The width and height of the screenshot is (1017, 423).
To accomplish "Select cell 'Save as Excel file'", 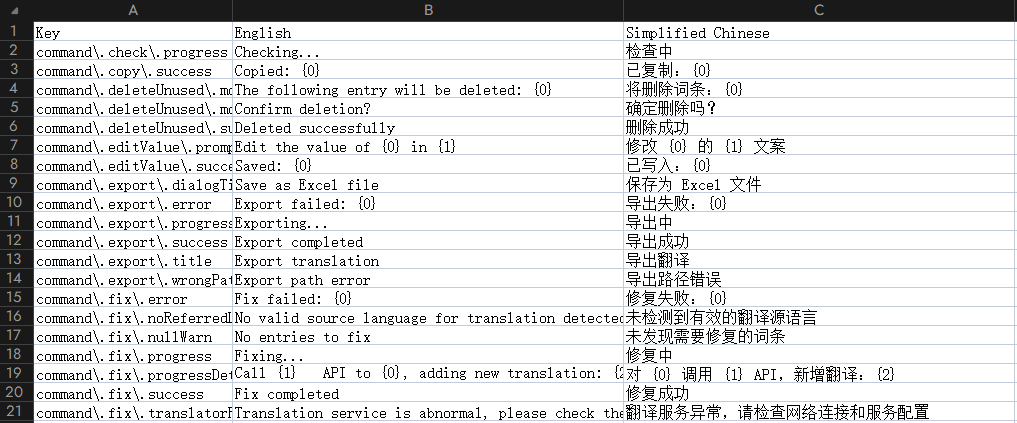I will (428, 184).
